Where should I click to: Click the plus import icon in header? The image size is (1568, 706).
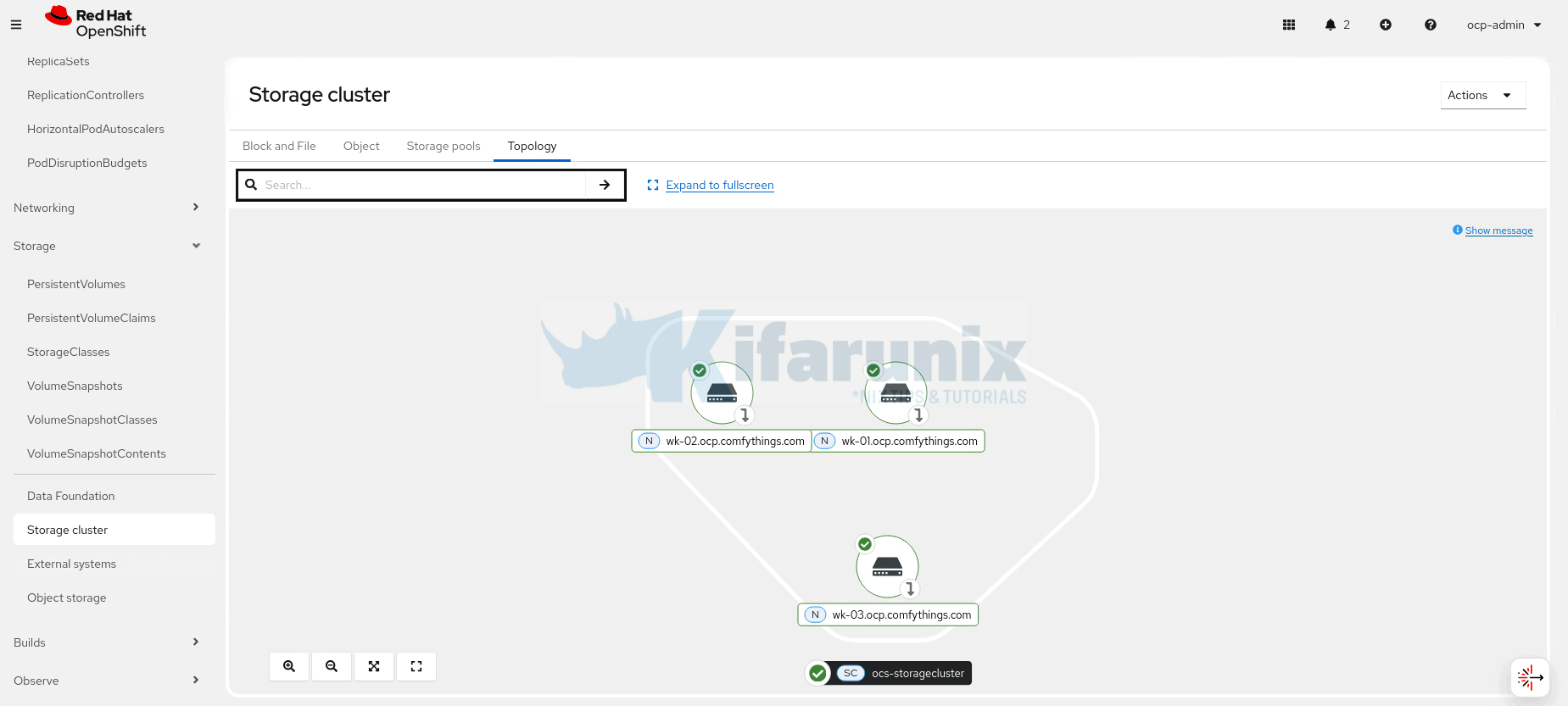(1386, 25)
